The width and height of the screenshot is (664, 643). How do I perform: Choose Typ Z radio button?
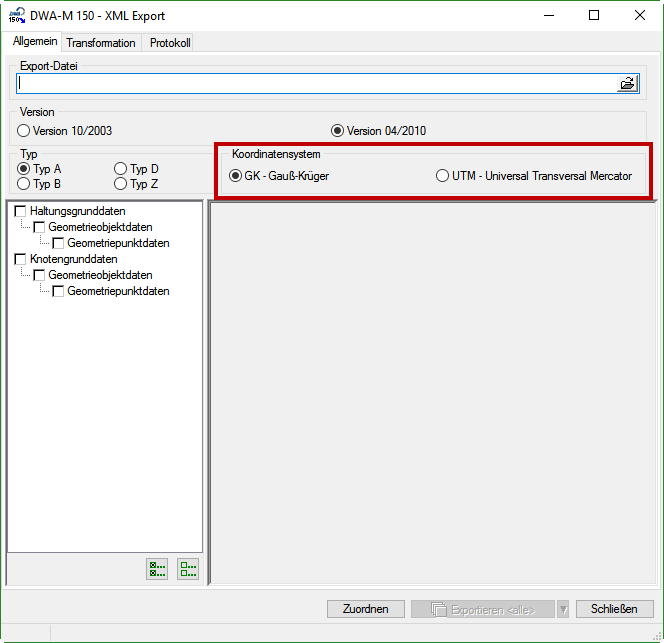[121, 184]
